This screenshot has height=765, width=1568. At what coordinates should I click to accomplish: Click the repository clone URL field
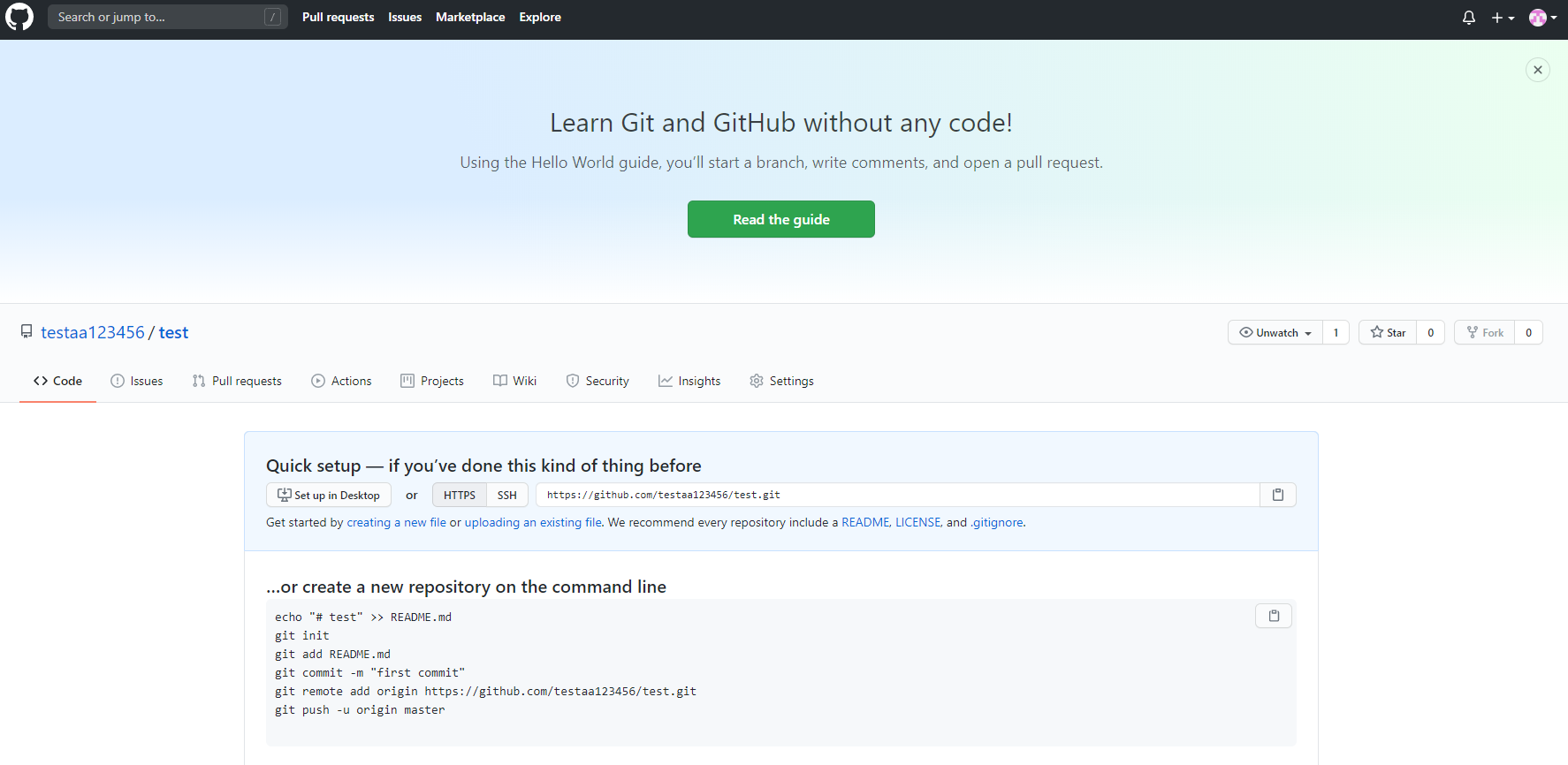click(898, 495)
